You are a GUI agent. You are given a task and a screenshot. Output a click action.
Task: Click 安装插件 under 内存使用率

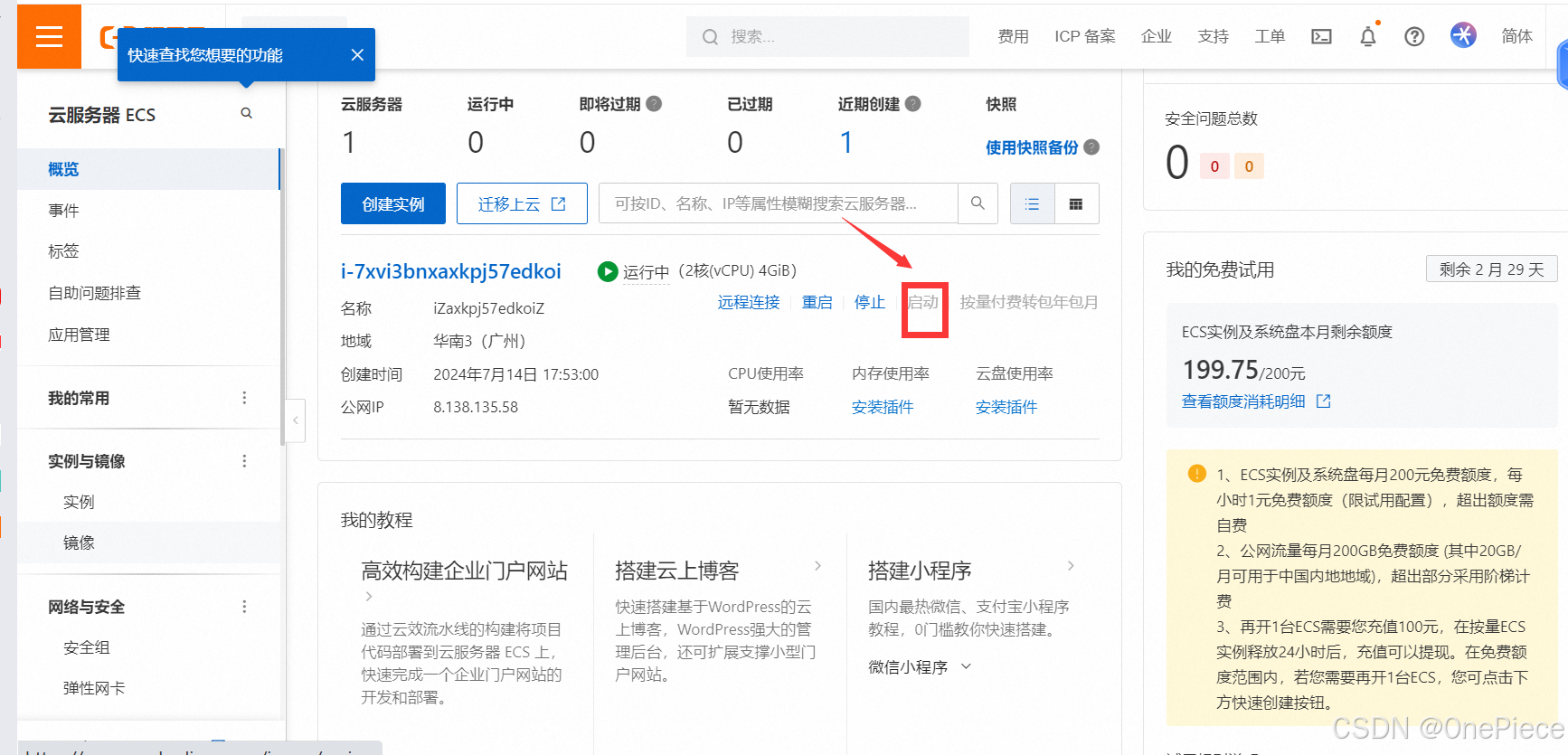pyautogui.click(x=883, y=407)
